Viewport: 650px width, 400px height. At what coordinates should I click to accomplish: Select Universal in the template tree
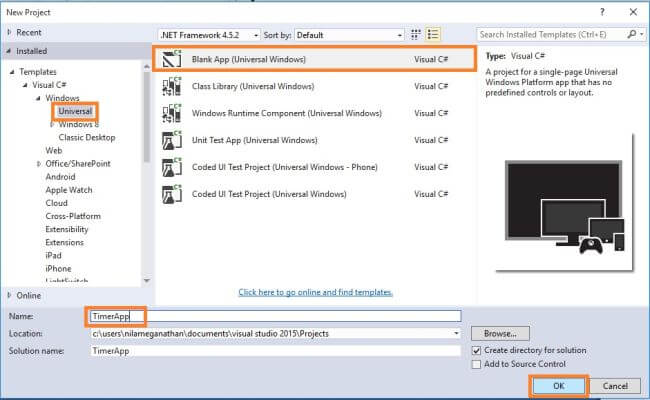[x=75, y=111]
